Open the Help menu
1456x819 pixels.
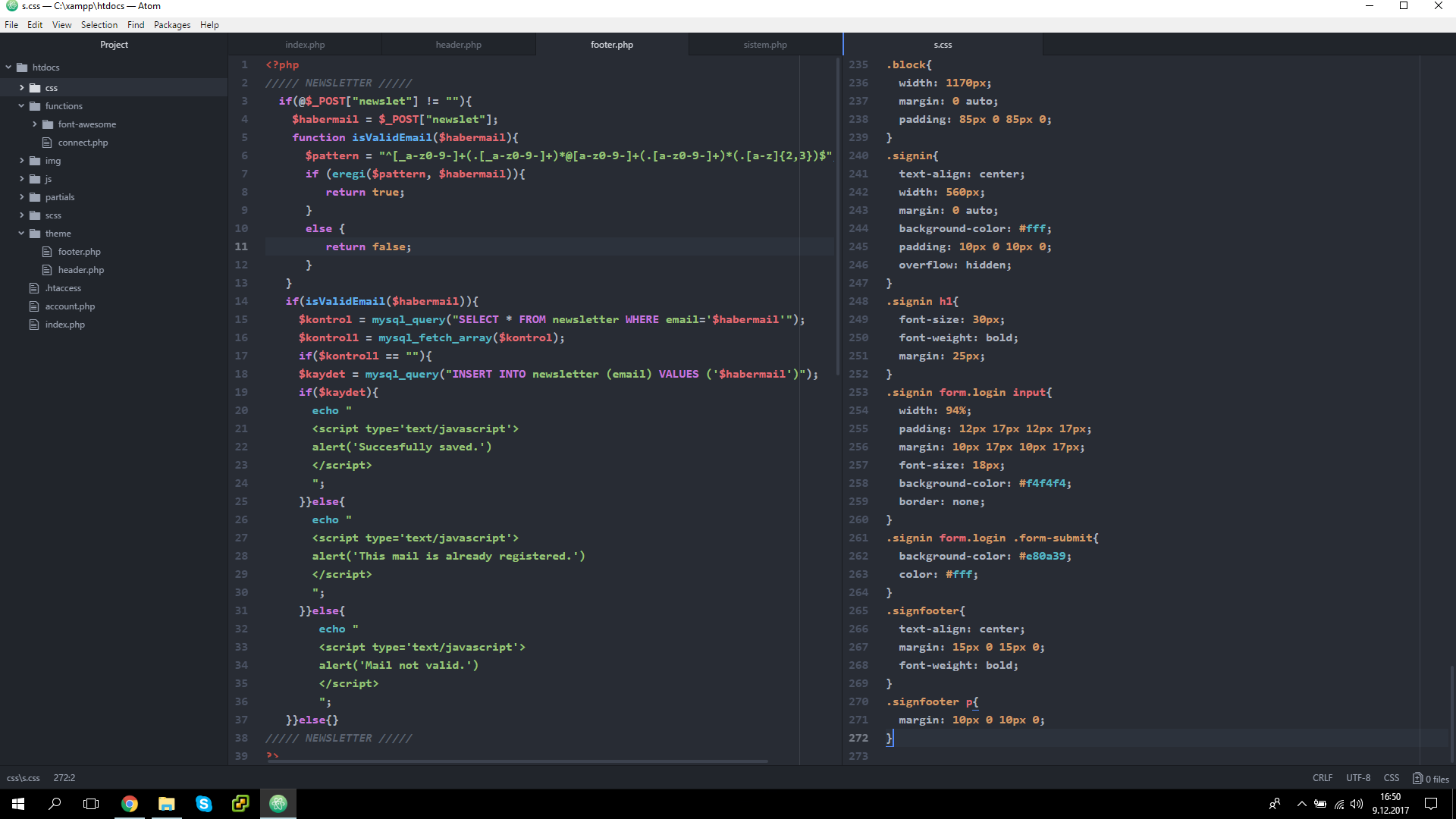[x=209, y=25]
